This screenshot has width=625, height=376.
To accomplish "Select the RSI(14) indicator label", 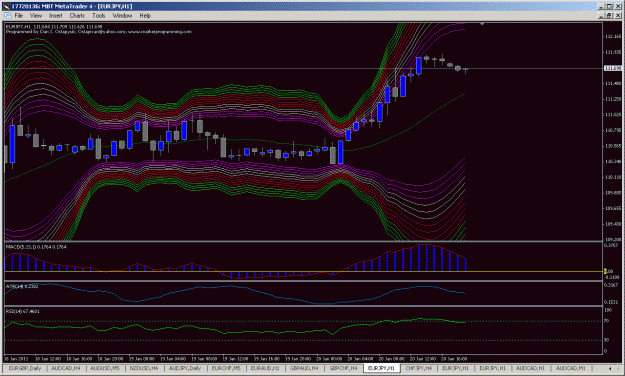I will click(x=22, y=311).
